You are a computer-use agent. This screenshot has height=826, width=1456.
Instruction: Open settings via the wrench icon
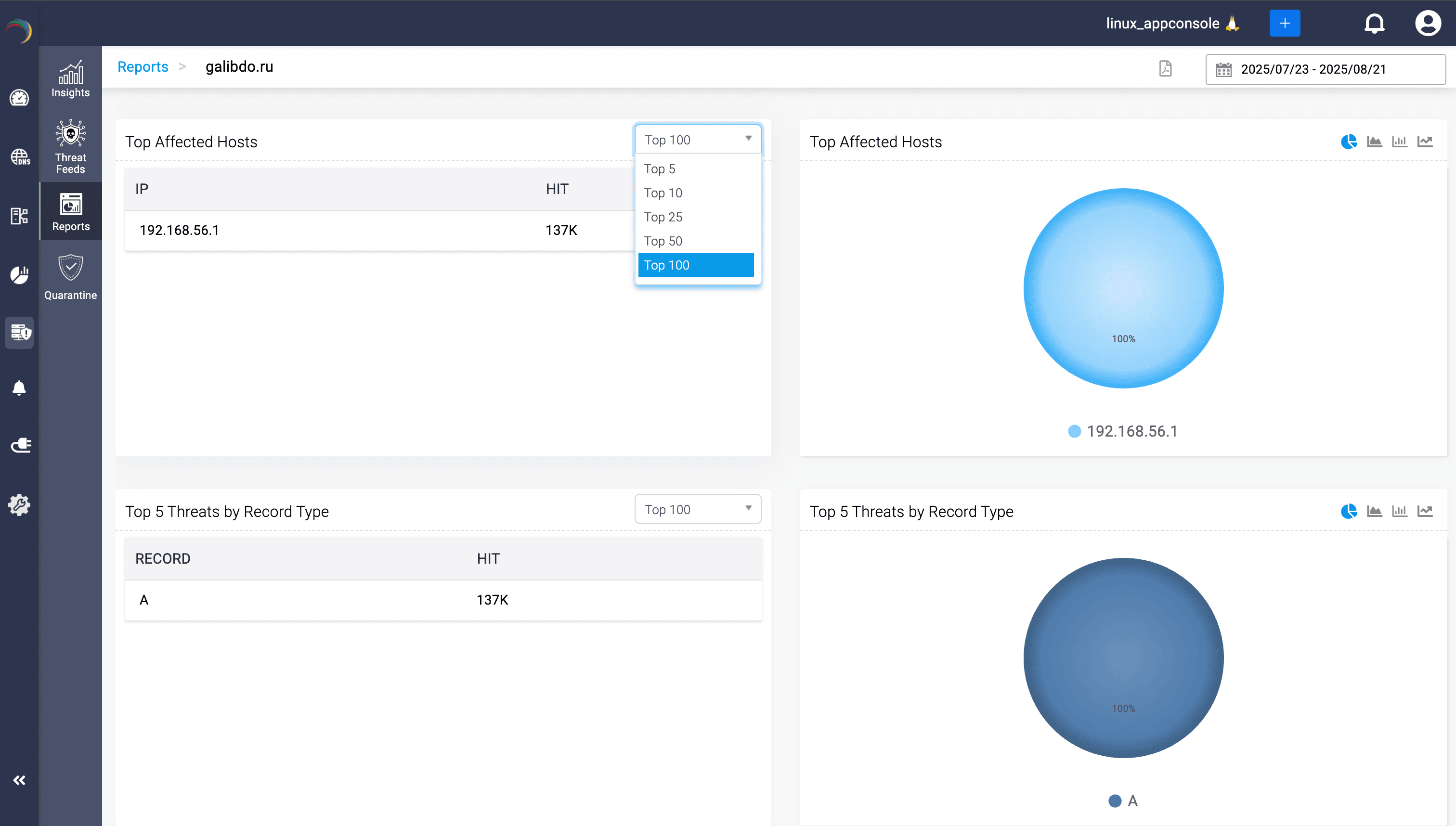[19, 504]
